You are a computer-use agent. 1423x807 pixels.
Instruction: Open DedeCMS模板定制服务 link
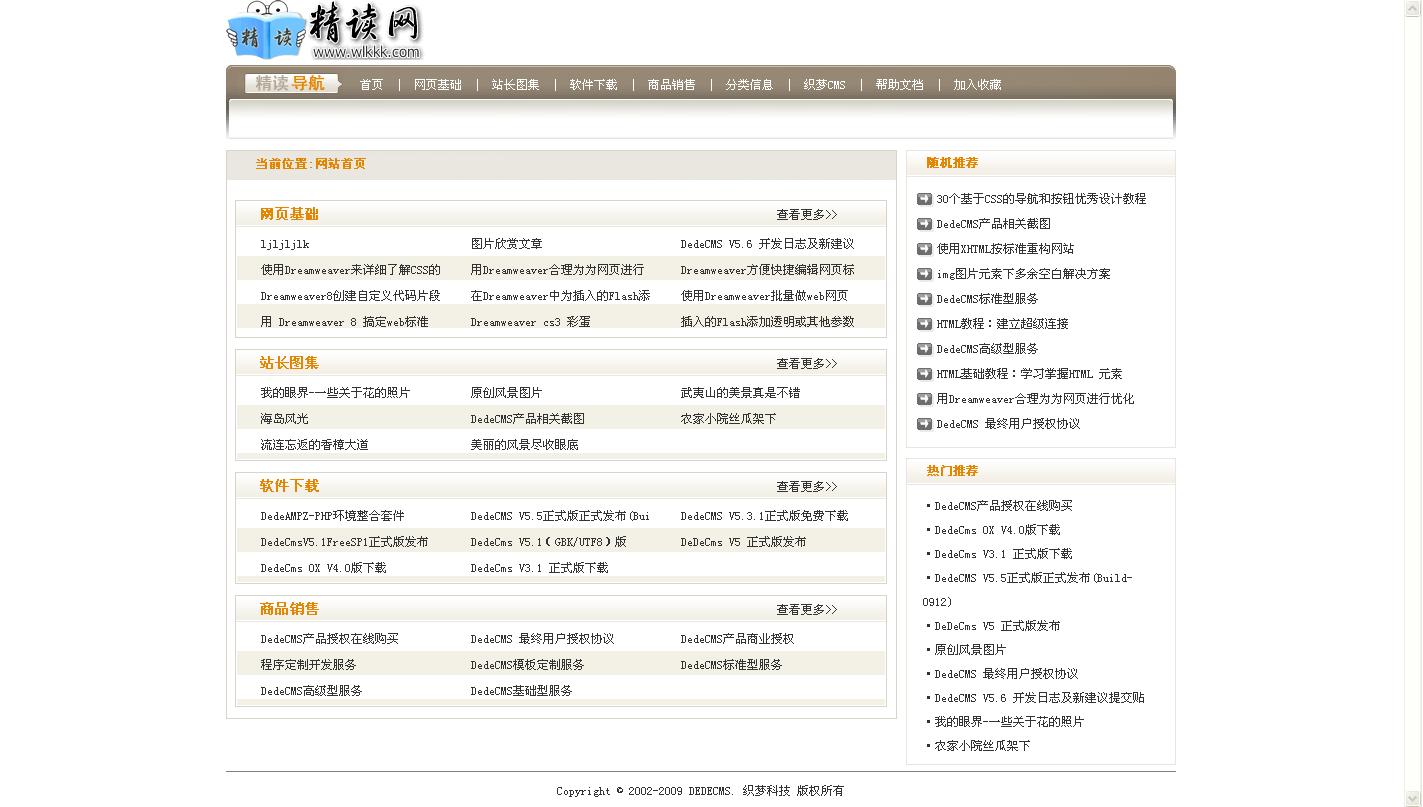pos(527,665)
